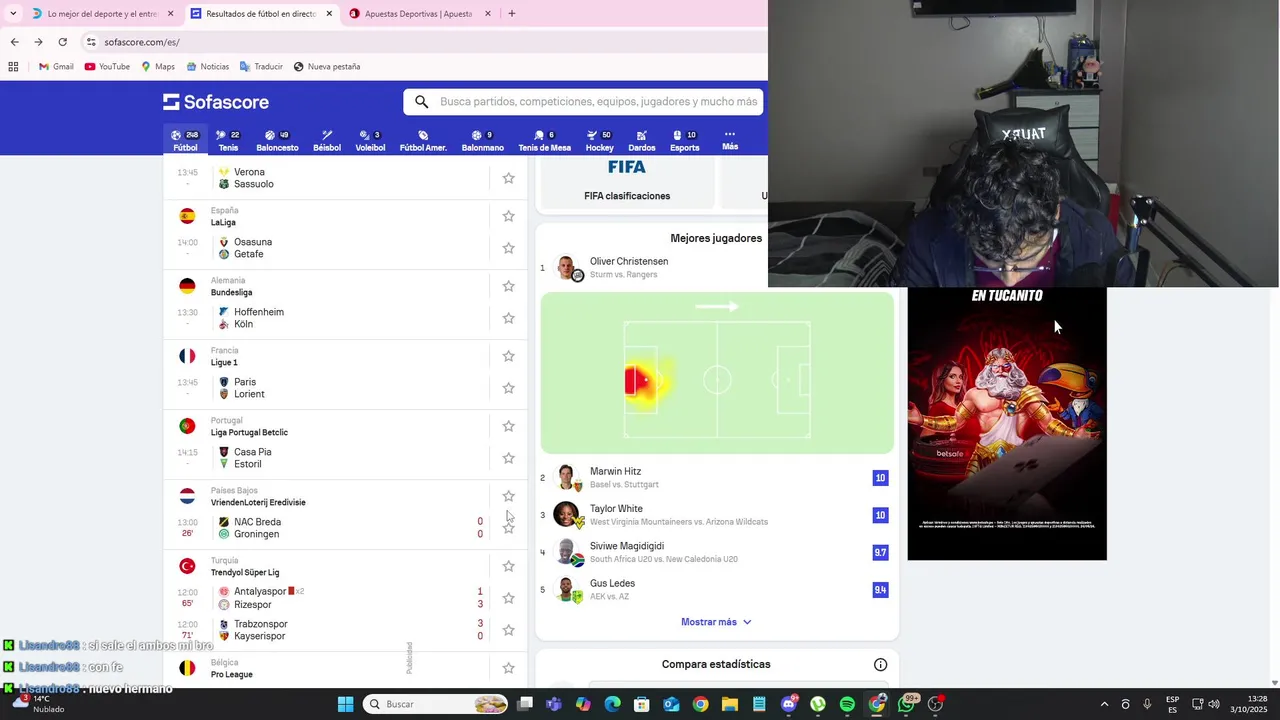Open FIFA clasificaciones card
The image size is (1280, 720).
(x=627, y=182)
